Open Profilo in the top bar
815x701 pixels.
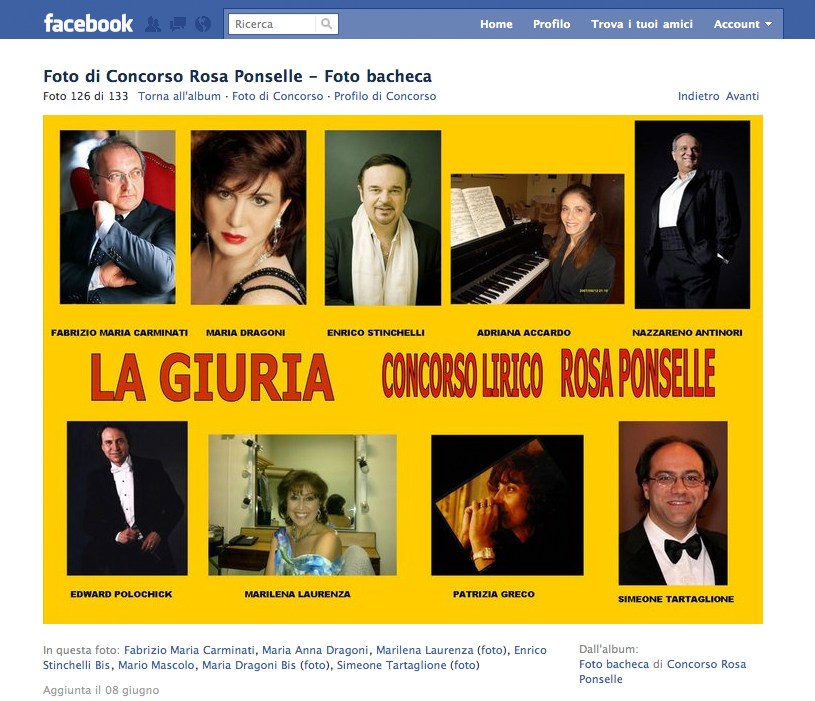[x=551, y=24]
